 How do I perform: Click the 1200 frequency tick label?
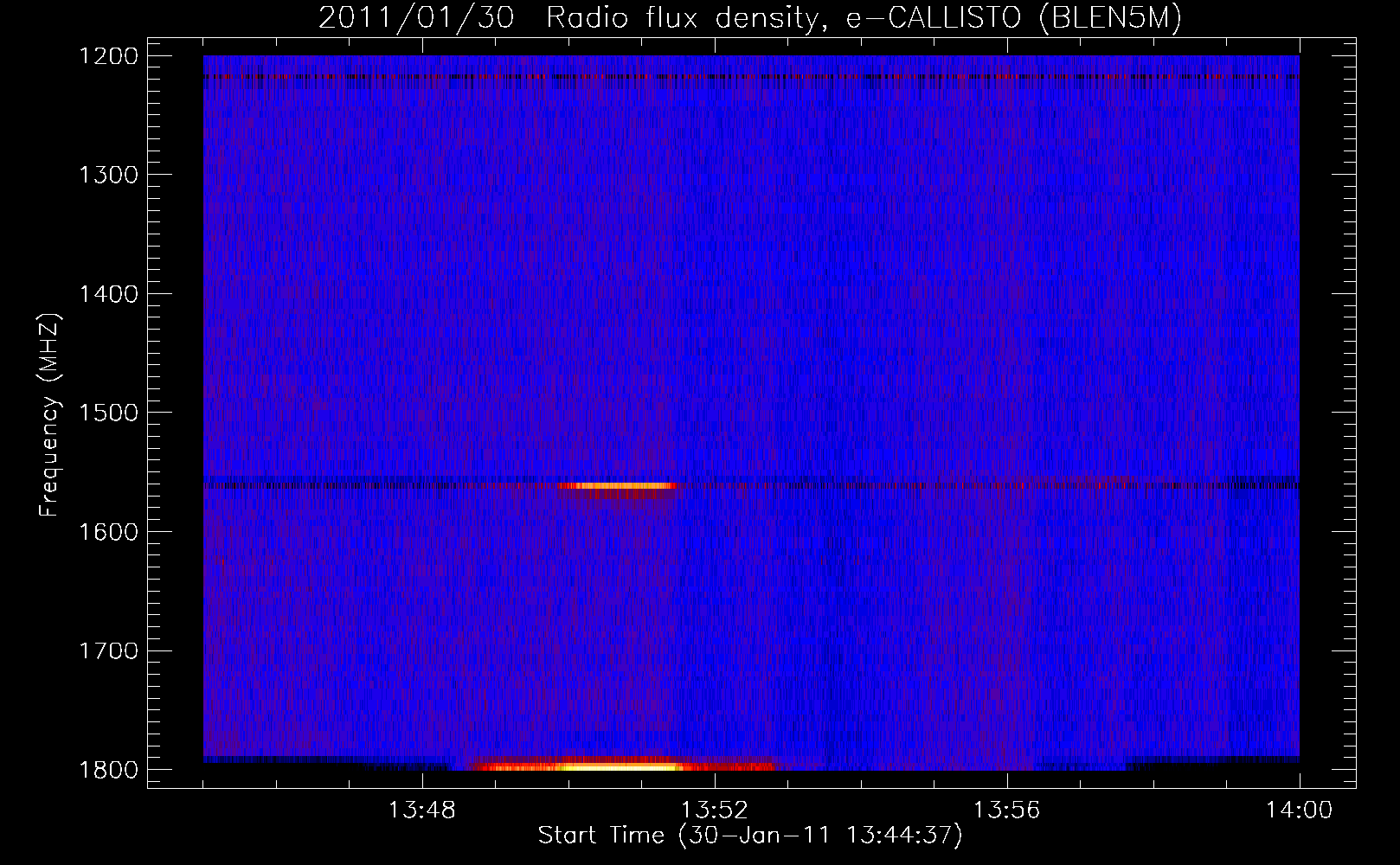(x=108, y=56)
